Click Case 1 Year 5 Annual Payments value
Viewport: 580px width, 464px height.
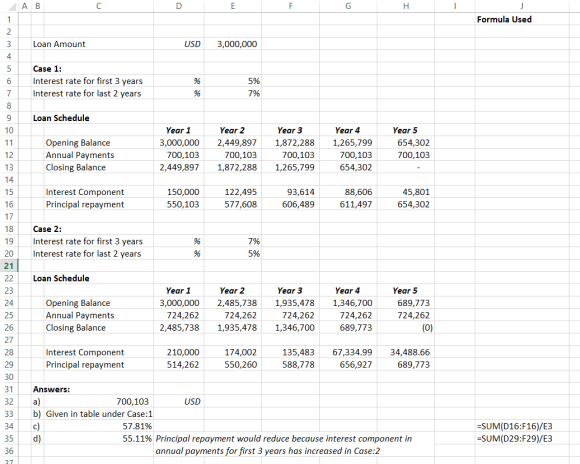pos(414,155)
